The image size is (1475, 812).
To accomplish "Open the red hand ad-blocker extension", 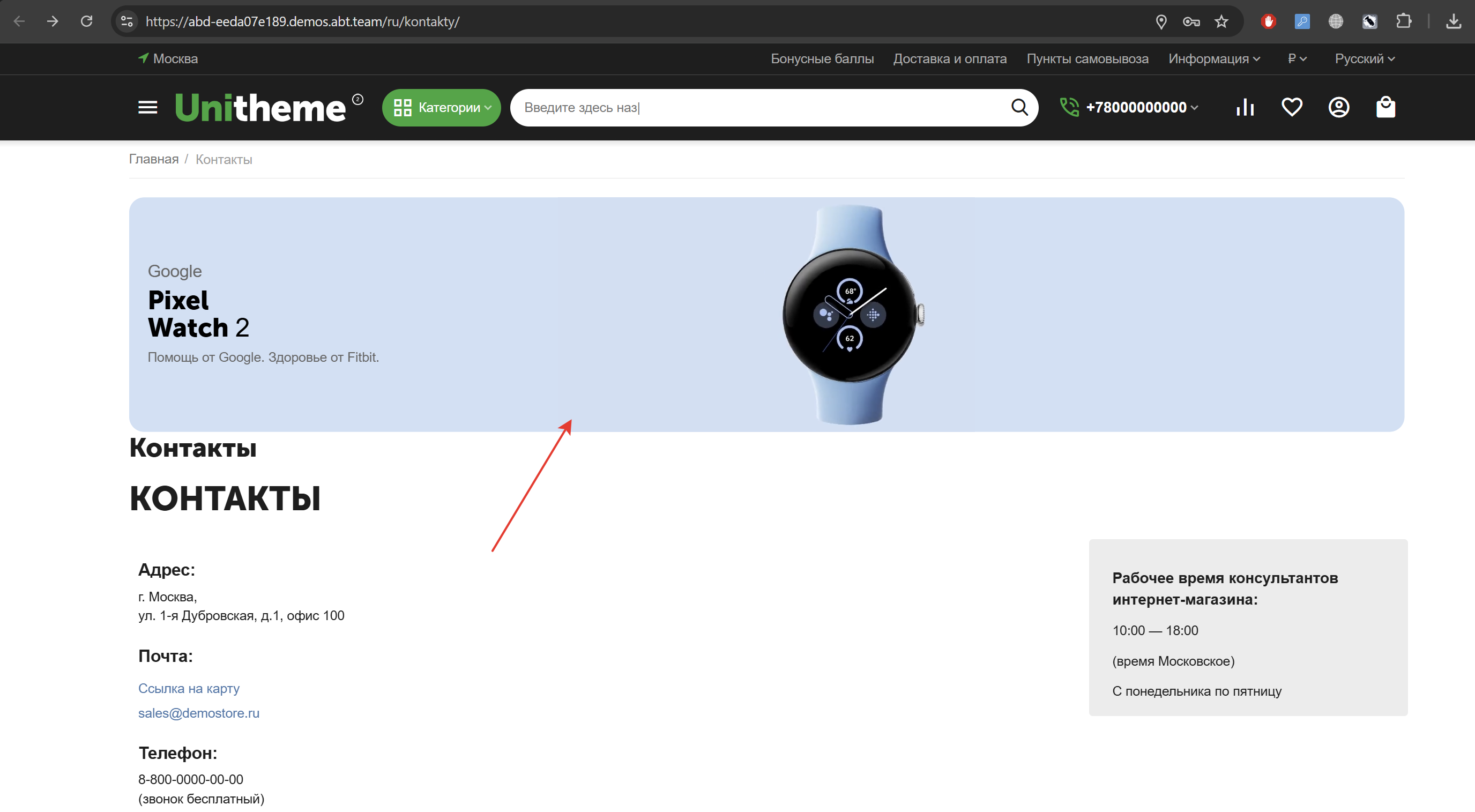I will (1268, 22).
